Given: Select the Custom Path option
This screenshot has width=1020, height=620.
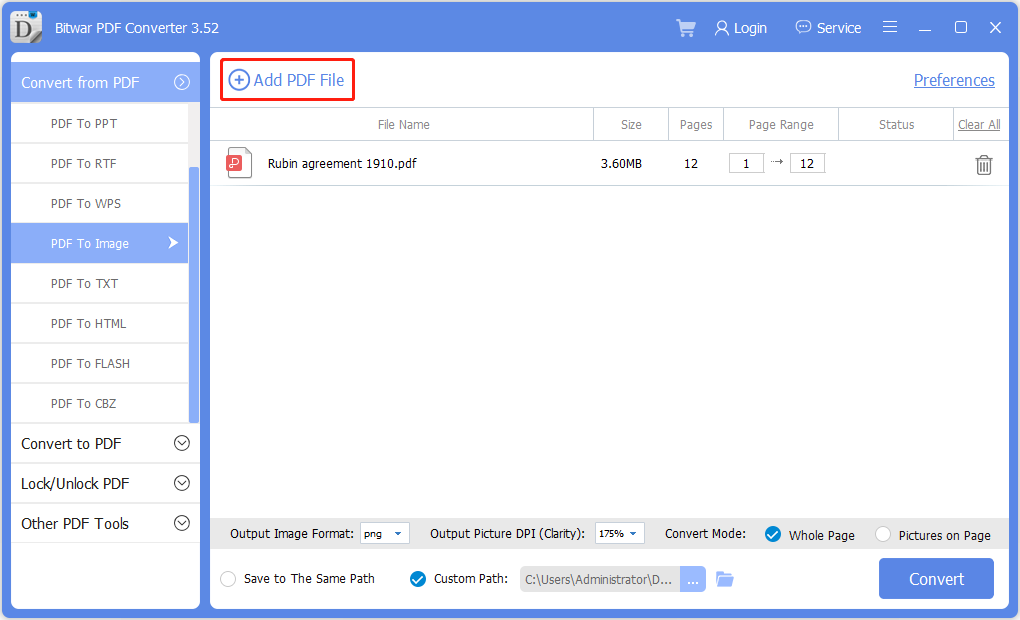Looking at the screenshot, I should 418,579.
